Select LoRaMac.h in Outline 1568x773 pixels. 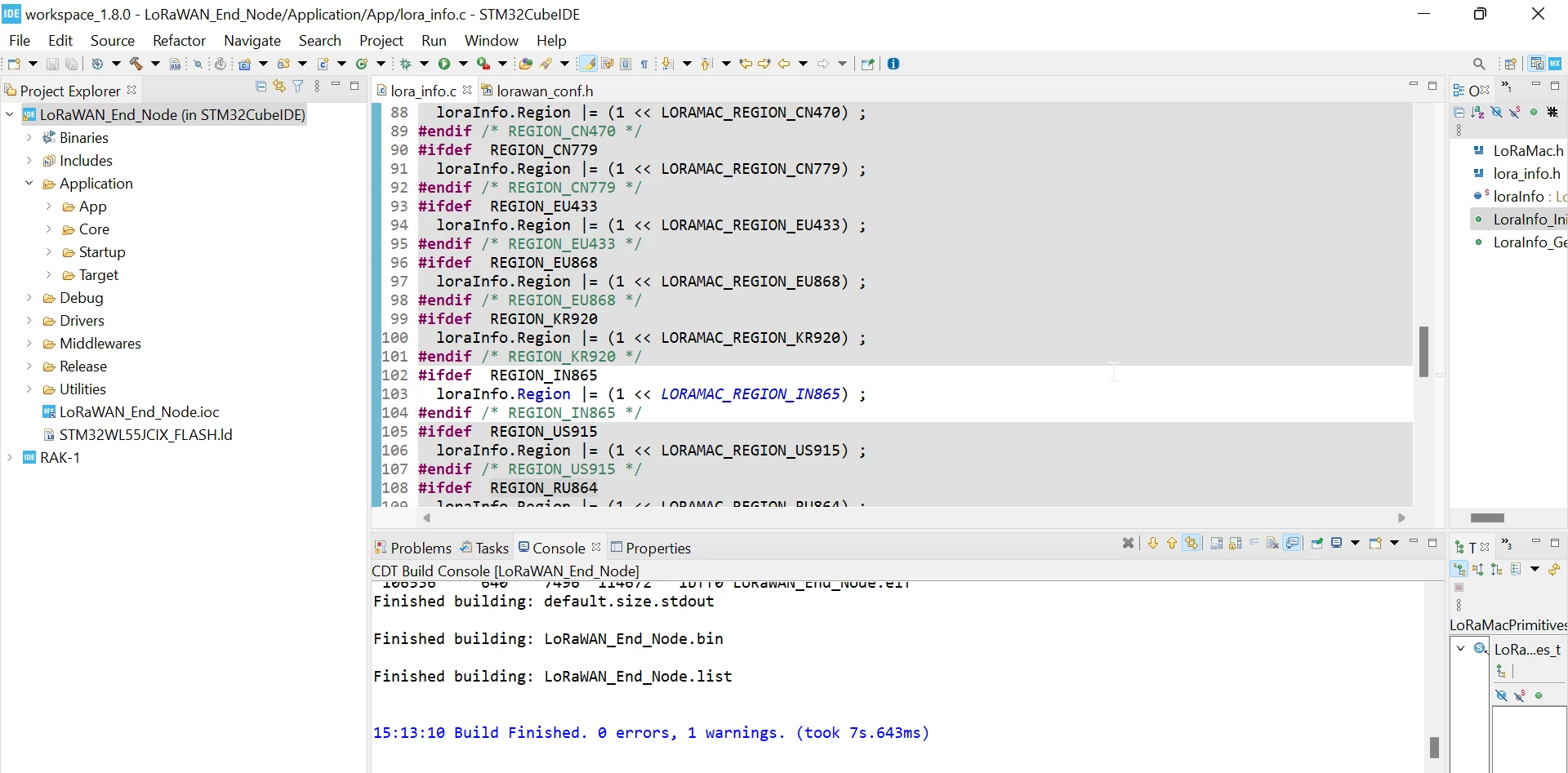point(1519,150)
